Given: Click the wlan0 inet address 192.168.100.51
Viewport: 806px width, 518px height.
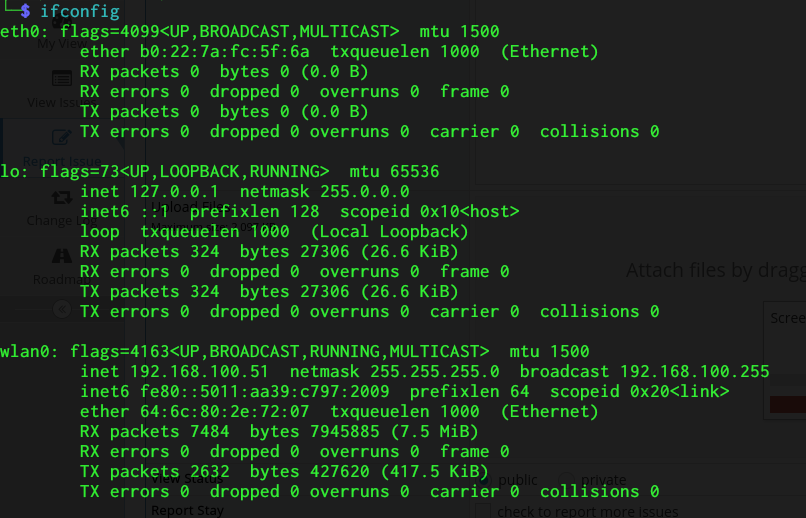Looking at the screenshot, I should (189, 372).
